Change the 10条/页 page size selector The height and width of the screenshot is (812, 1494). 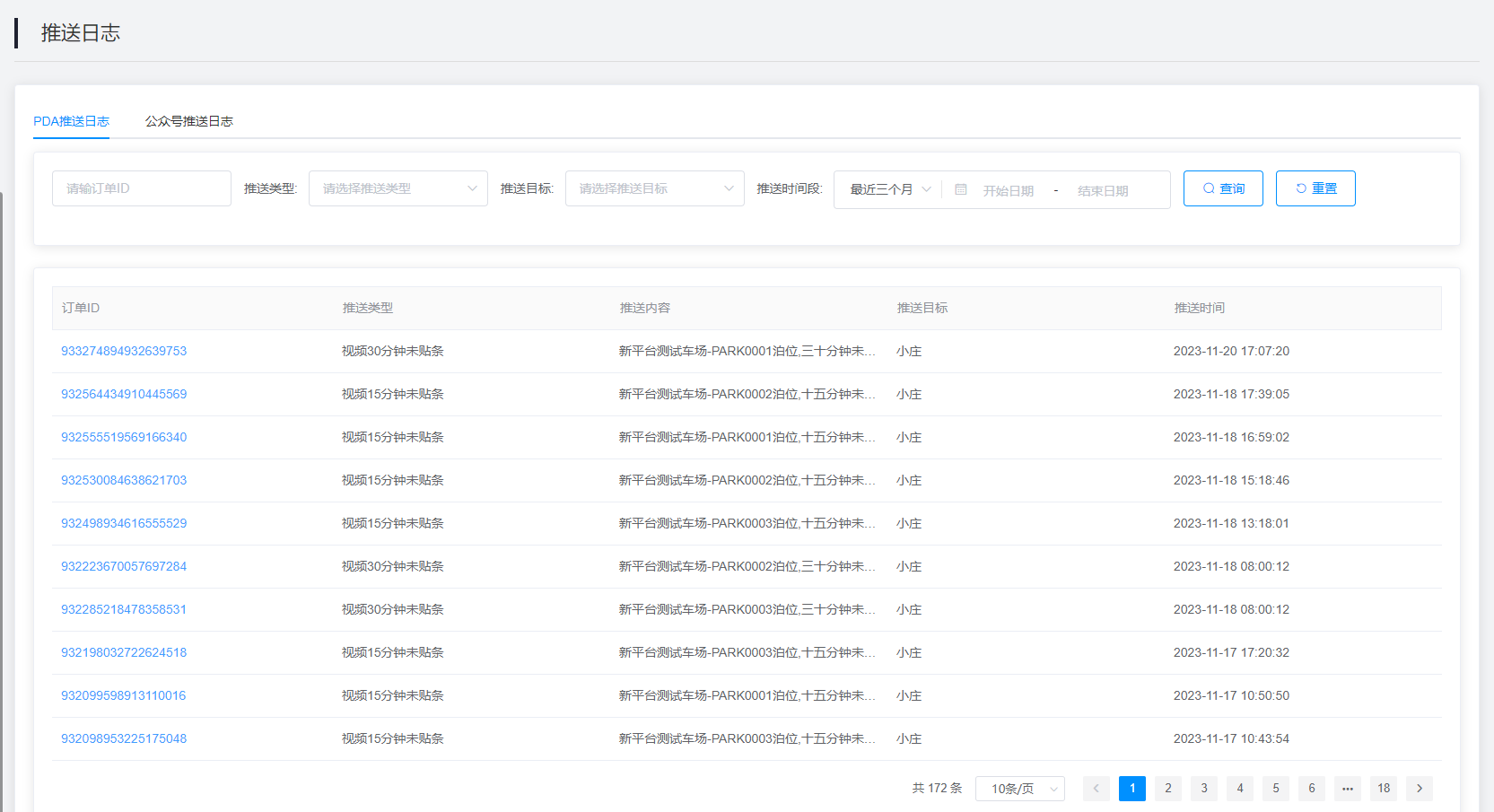point(1019,789)
